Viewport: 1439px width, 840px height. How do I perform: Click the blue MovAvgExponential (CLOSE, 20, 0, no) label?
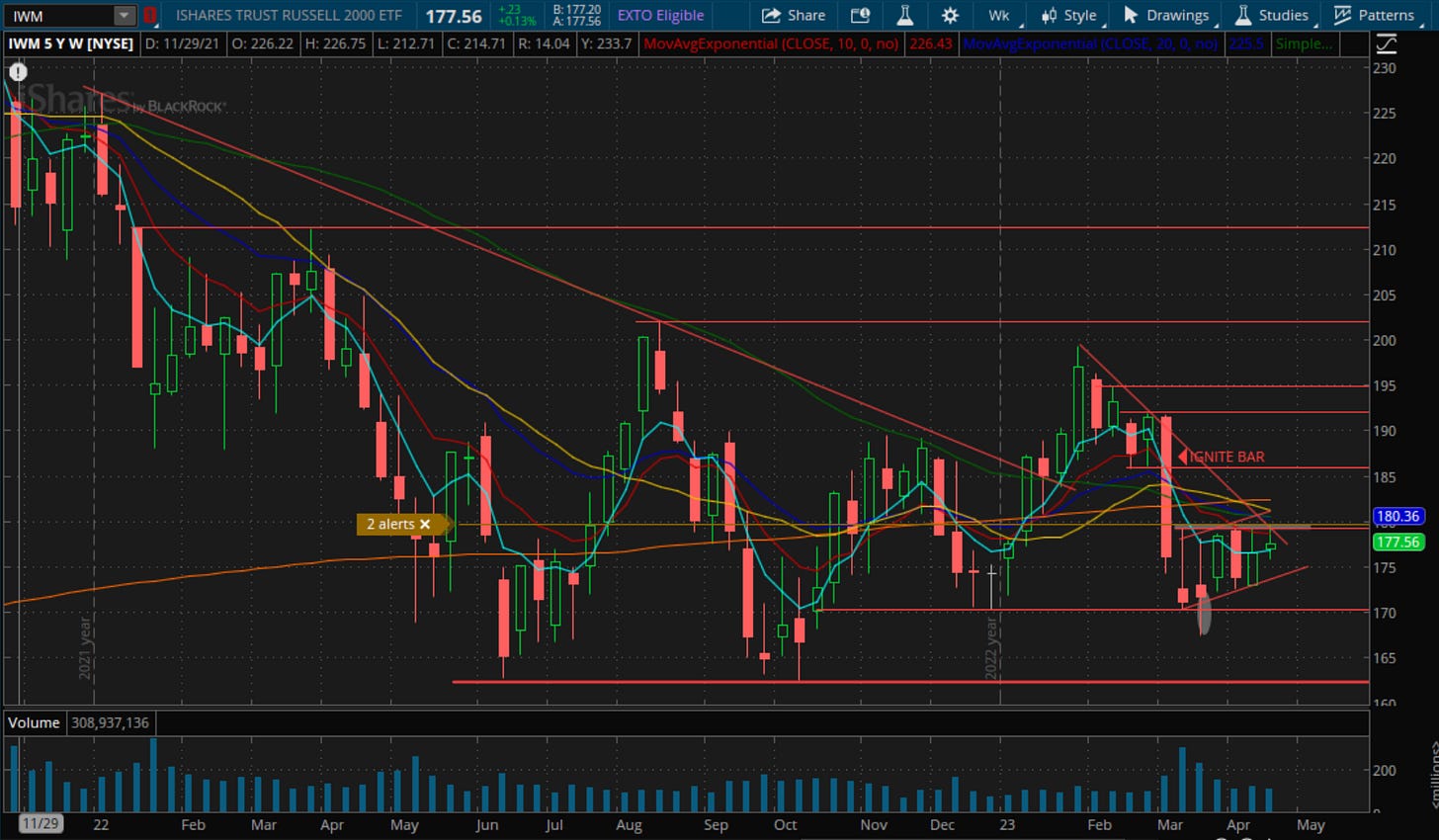point(1090,43)
